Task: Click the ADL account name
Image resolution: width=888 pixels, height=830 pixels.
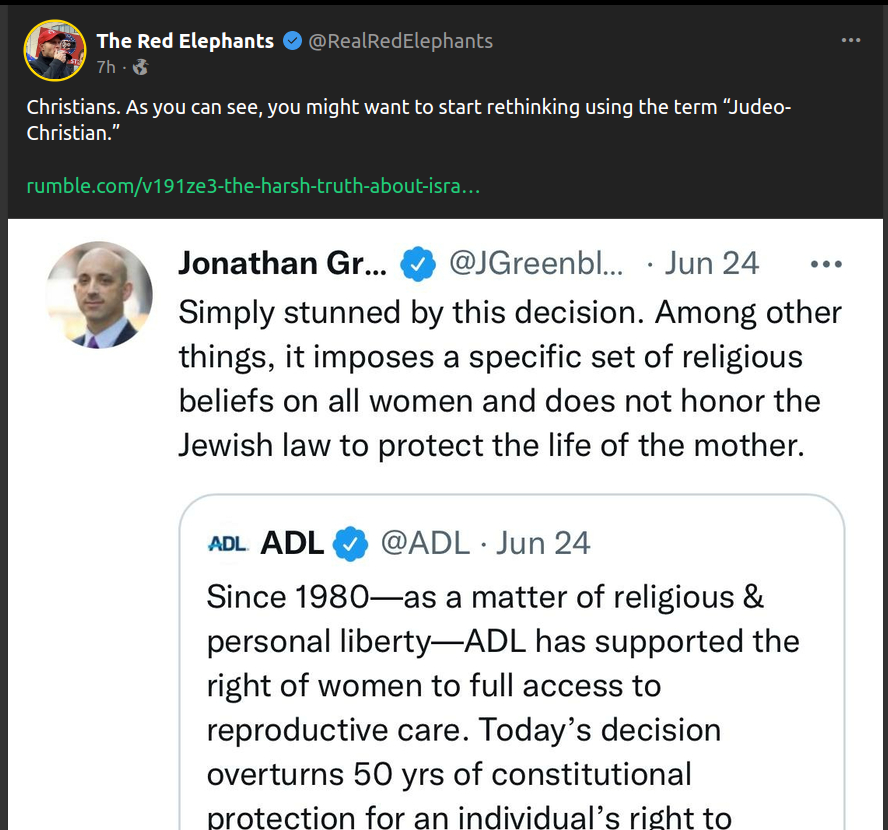Action: click(x=292, y=543)
